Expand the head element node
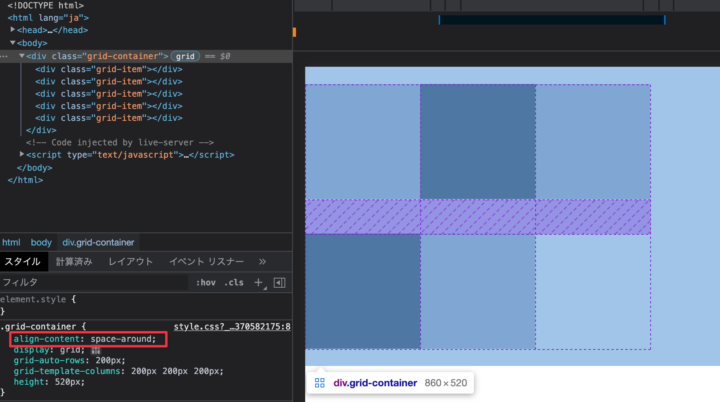The width and height of the screenshot is (720, 402). (13, 30)
